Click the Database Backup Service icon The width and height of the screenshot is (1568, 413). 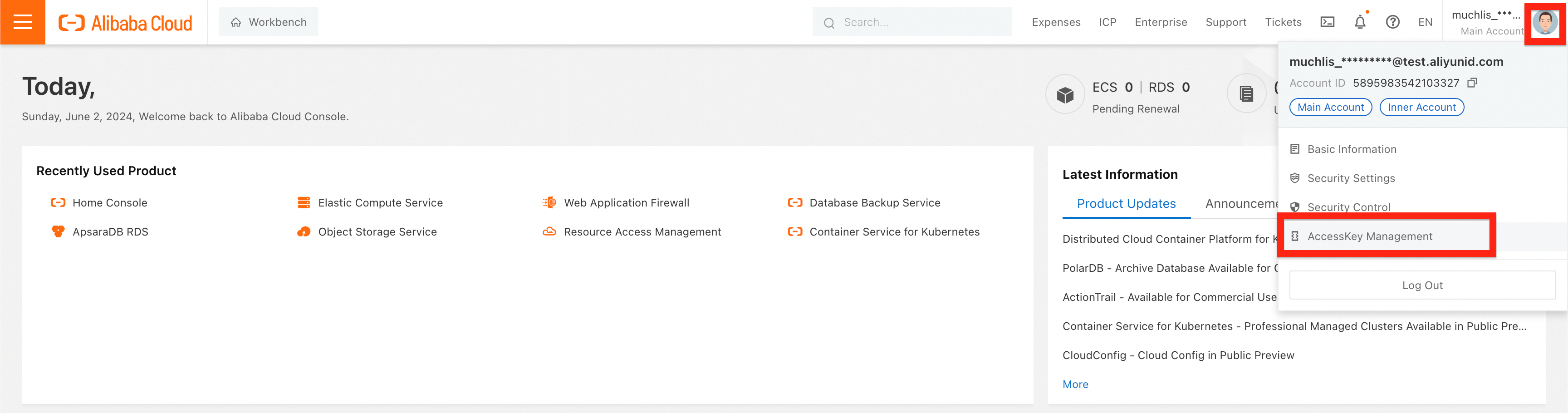tap(795, 203)
